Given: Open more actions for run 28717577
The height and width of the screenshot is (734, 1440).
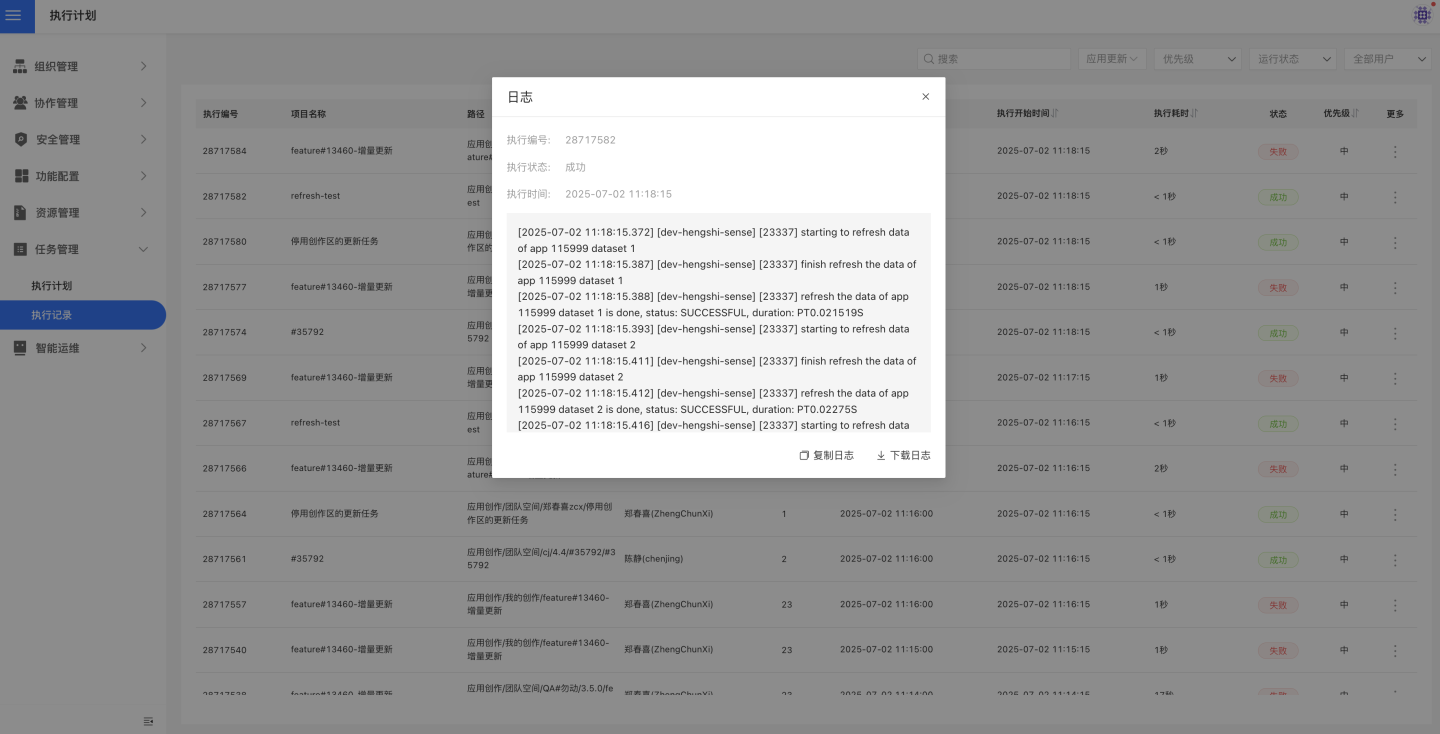Looking at the screenshot, I should click(1395, 287).
